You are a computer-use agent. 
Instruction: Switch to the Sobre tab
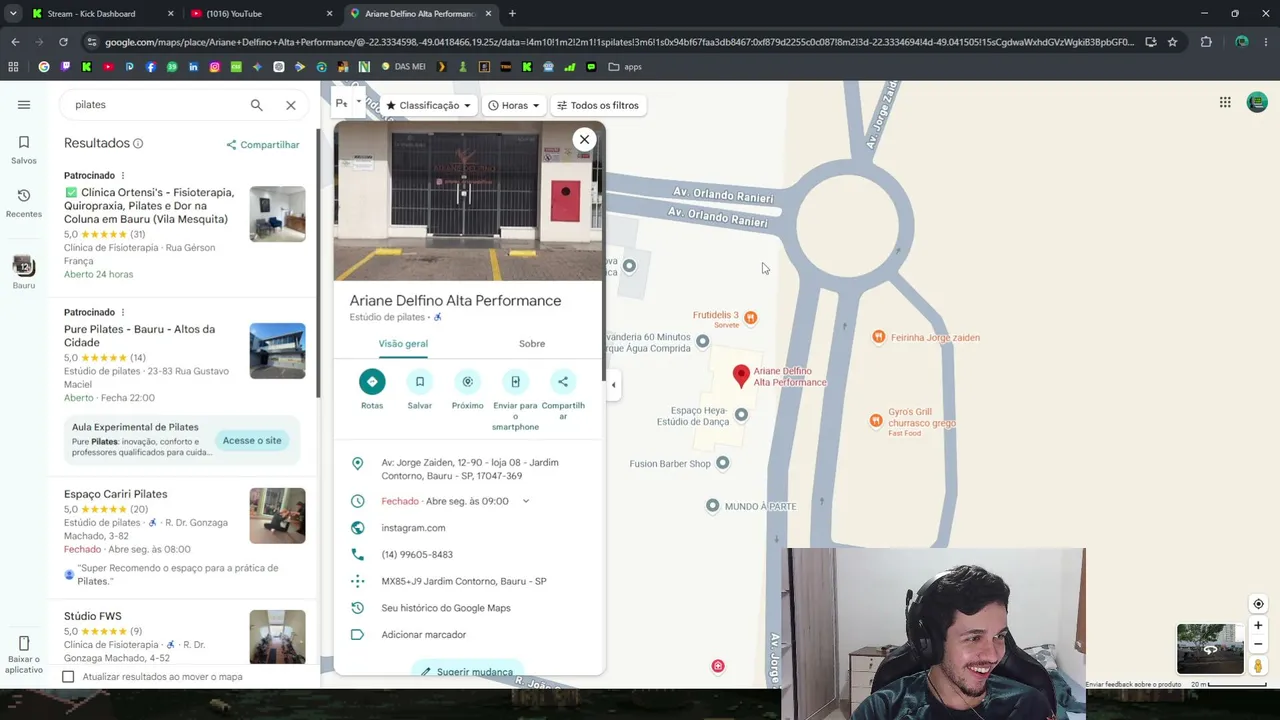[532, 344]
